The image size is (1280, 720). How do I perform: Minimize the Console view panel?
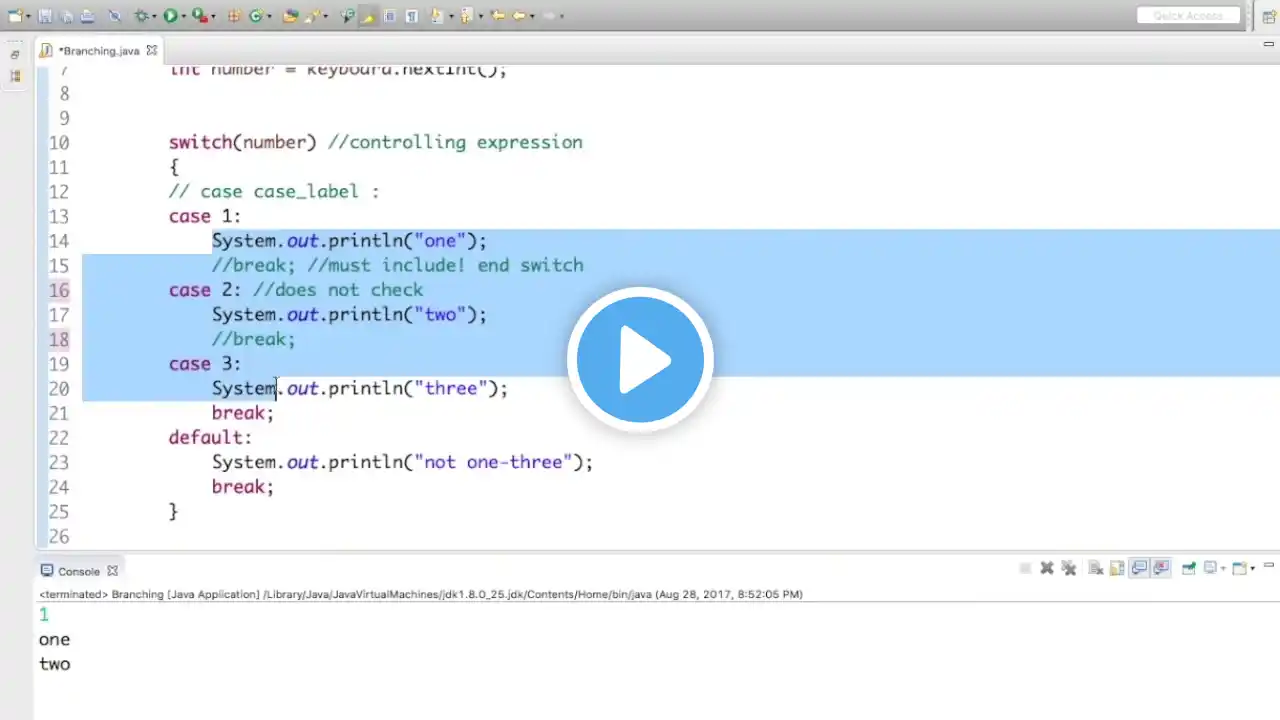tap(1269, 565)
